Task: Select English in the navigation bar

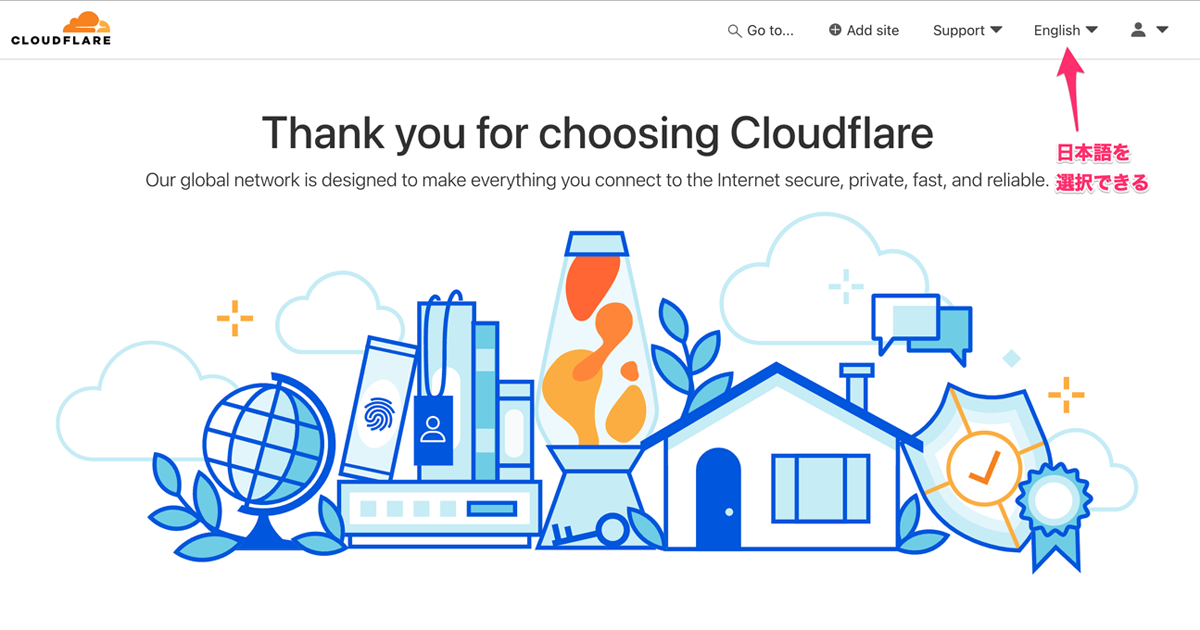Action: (x=1057, y=30)
